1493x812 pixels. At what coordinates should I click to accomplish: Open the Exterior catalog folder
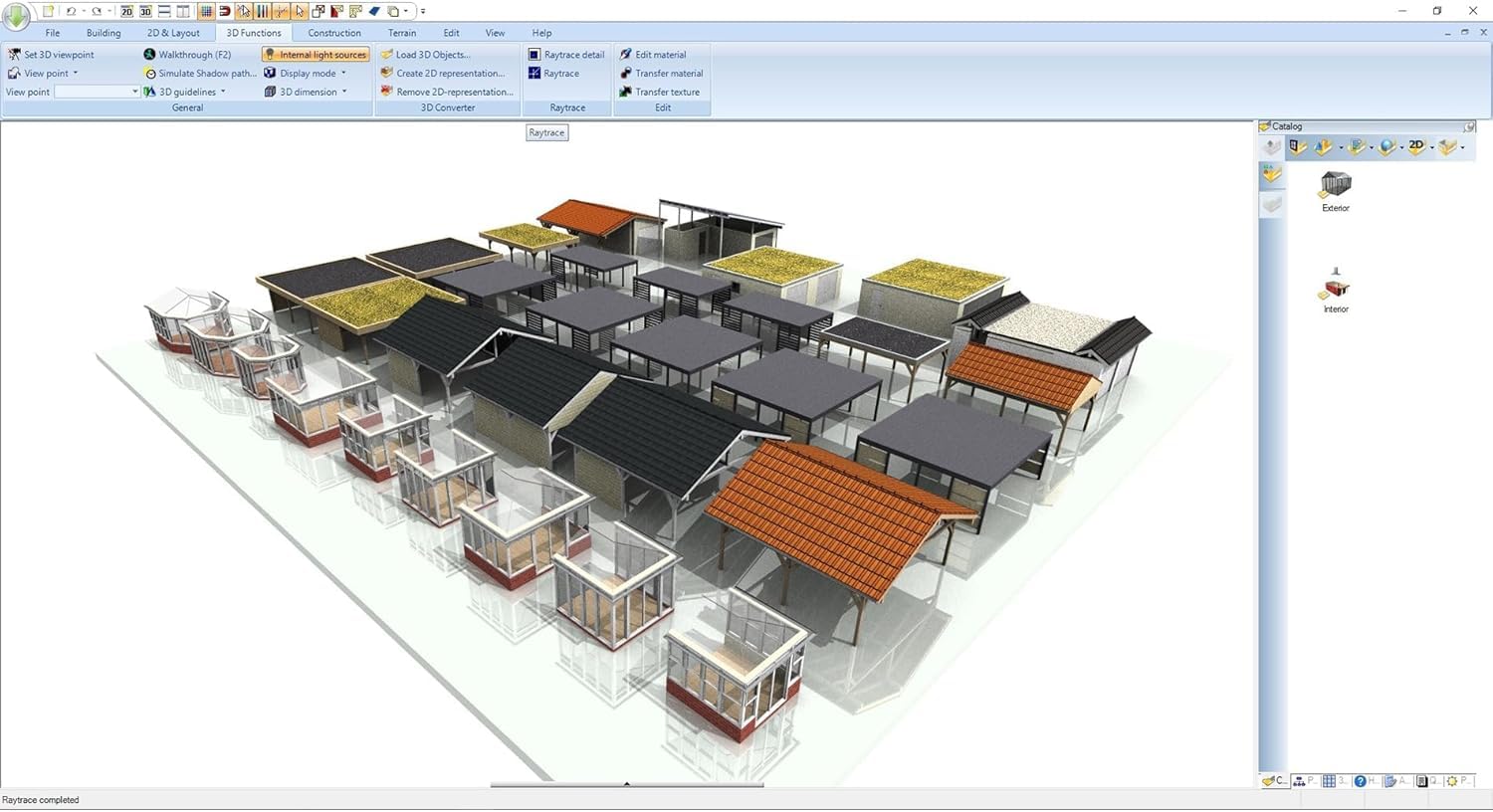coord(1335,189)
